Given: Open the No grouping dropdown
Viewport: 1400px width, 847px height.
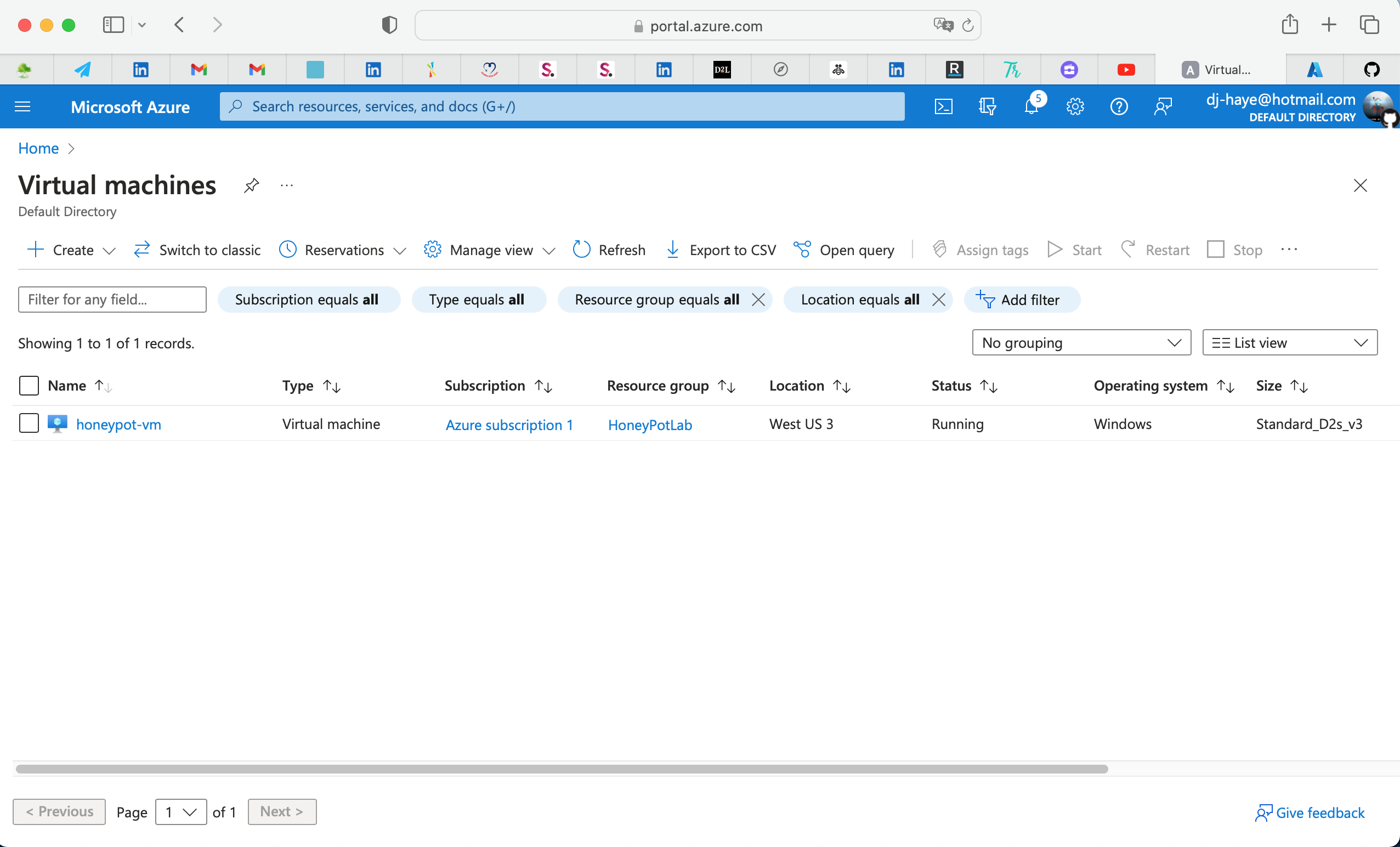Looking at the screenshot, I should (x=1081, y=342).
